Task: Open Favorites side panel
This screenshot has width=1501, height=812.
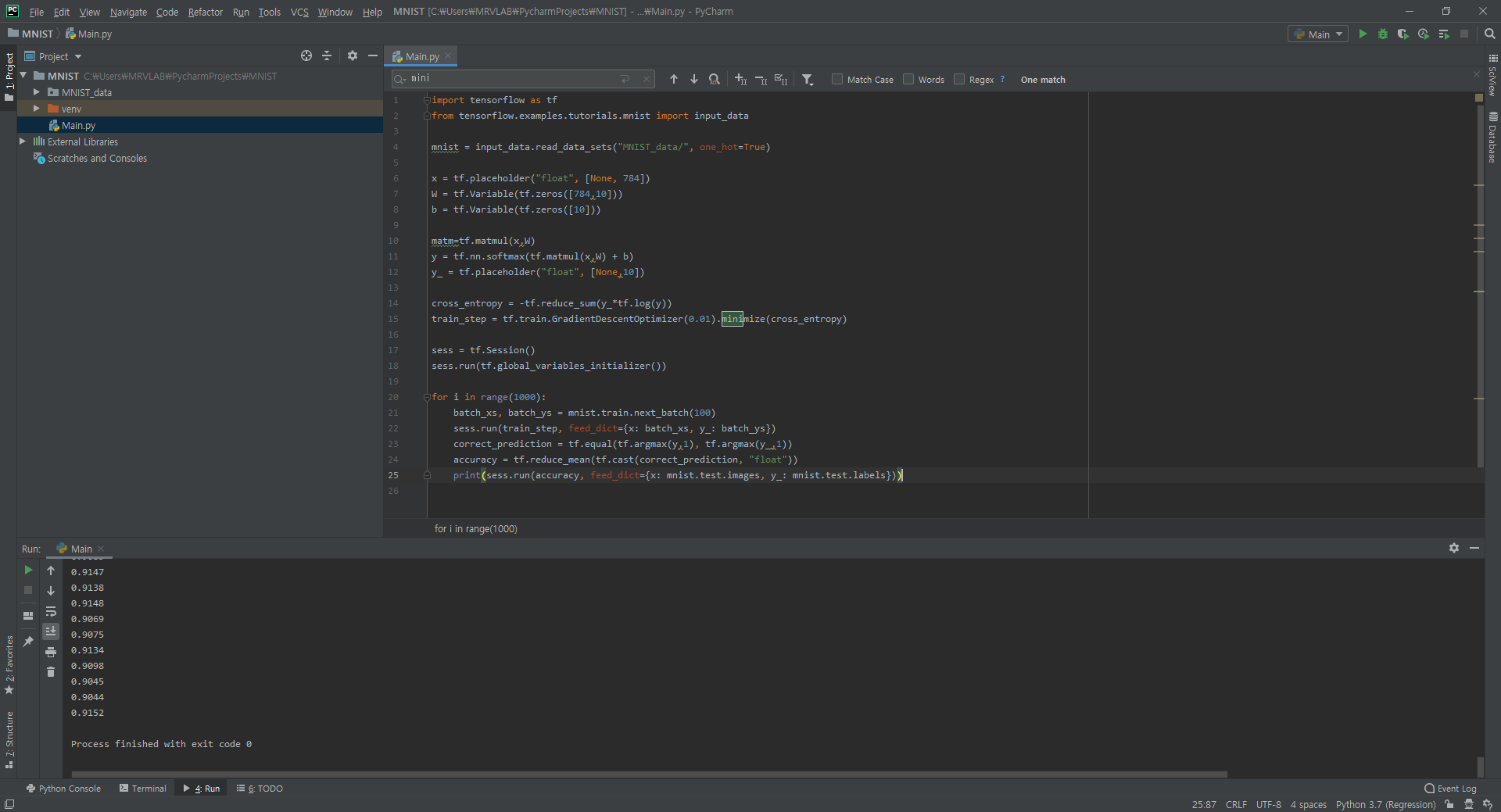Action: (x=9, y=664)
